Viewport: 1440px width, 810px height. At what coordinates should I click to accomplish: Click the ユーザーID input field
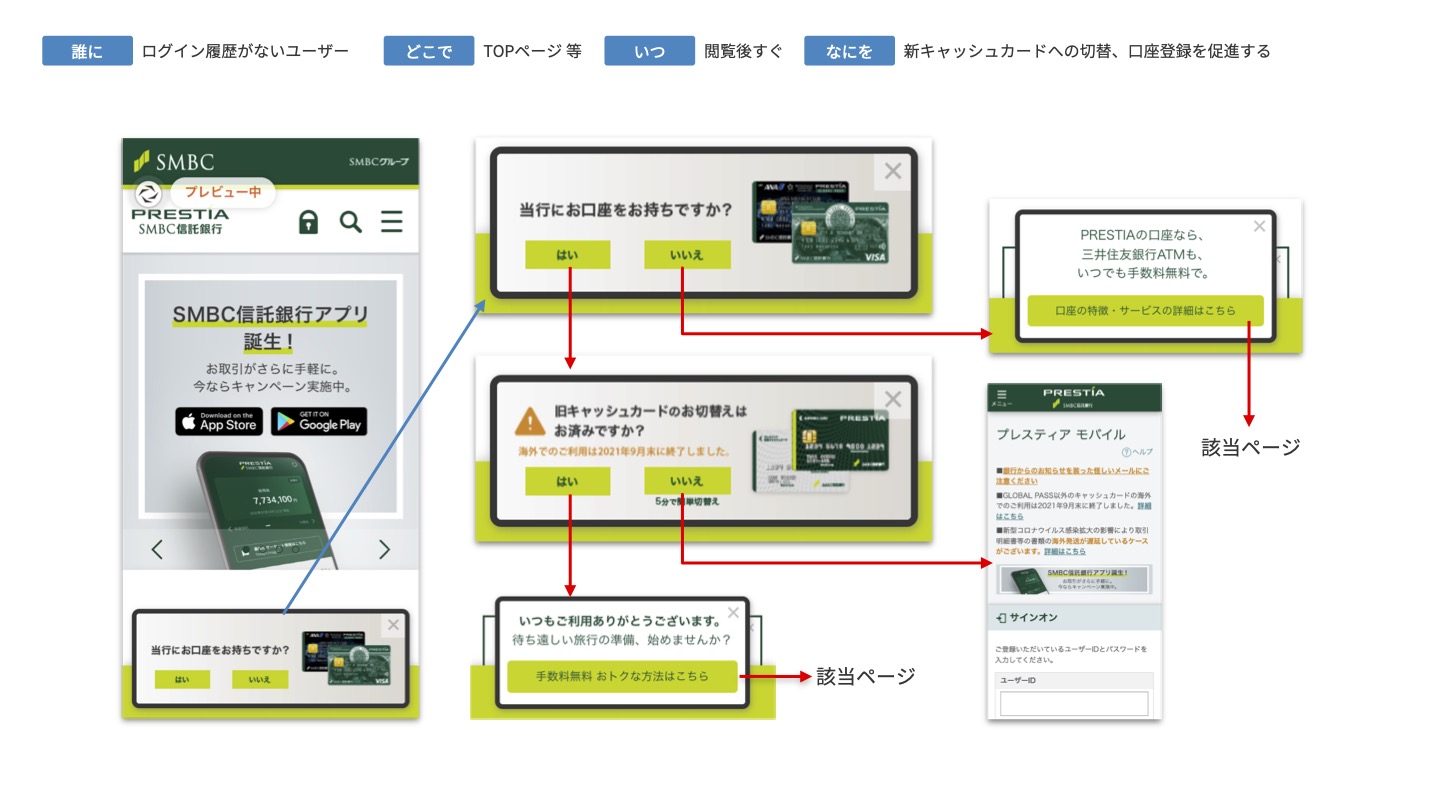1074,704
